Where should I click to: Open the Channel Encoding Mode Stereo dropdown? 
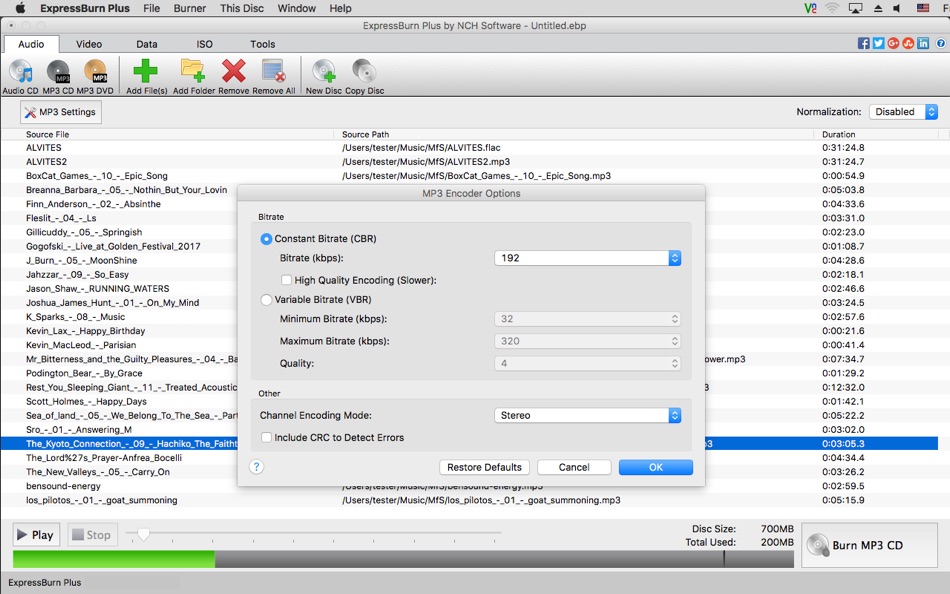click(x=587, y=415)
